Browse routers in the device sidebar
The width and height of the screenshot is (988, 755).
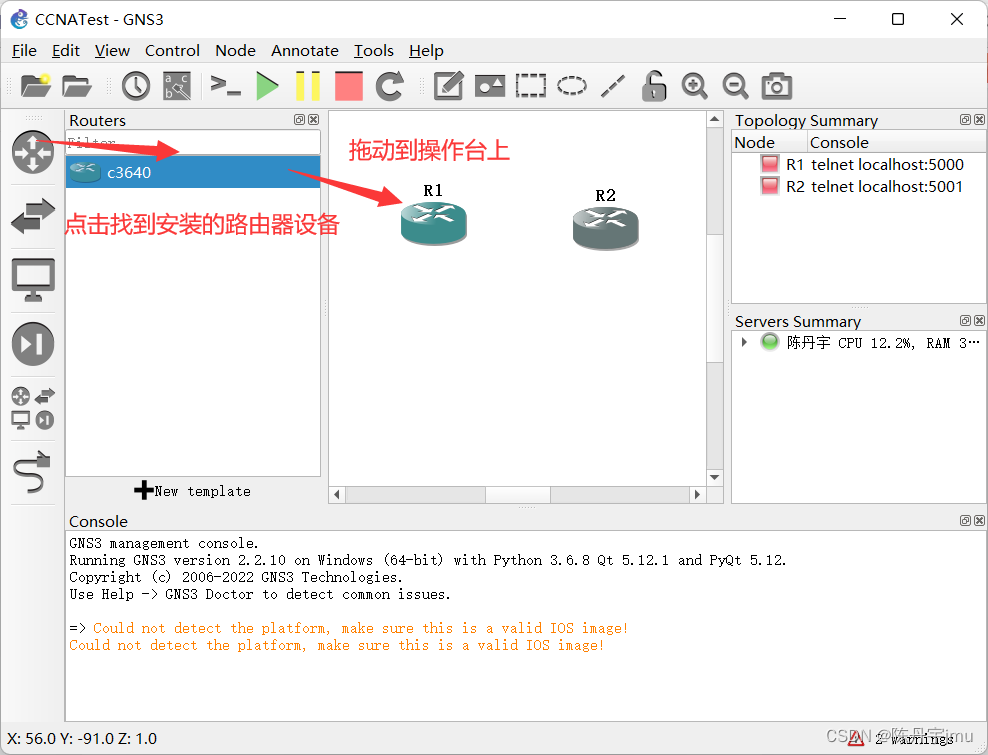[x=33, y=152]
